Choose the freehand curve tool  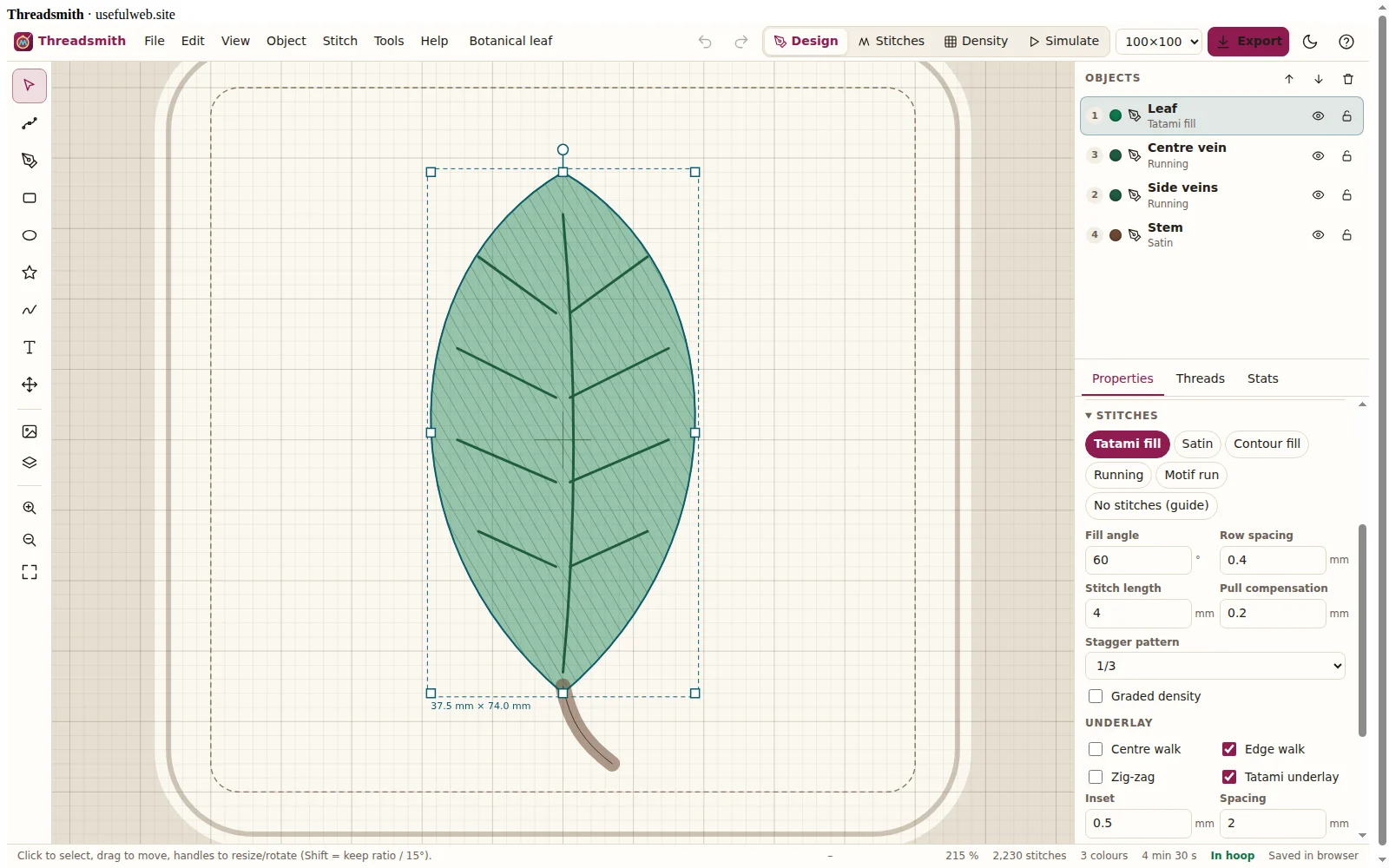30,310
